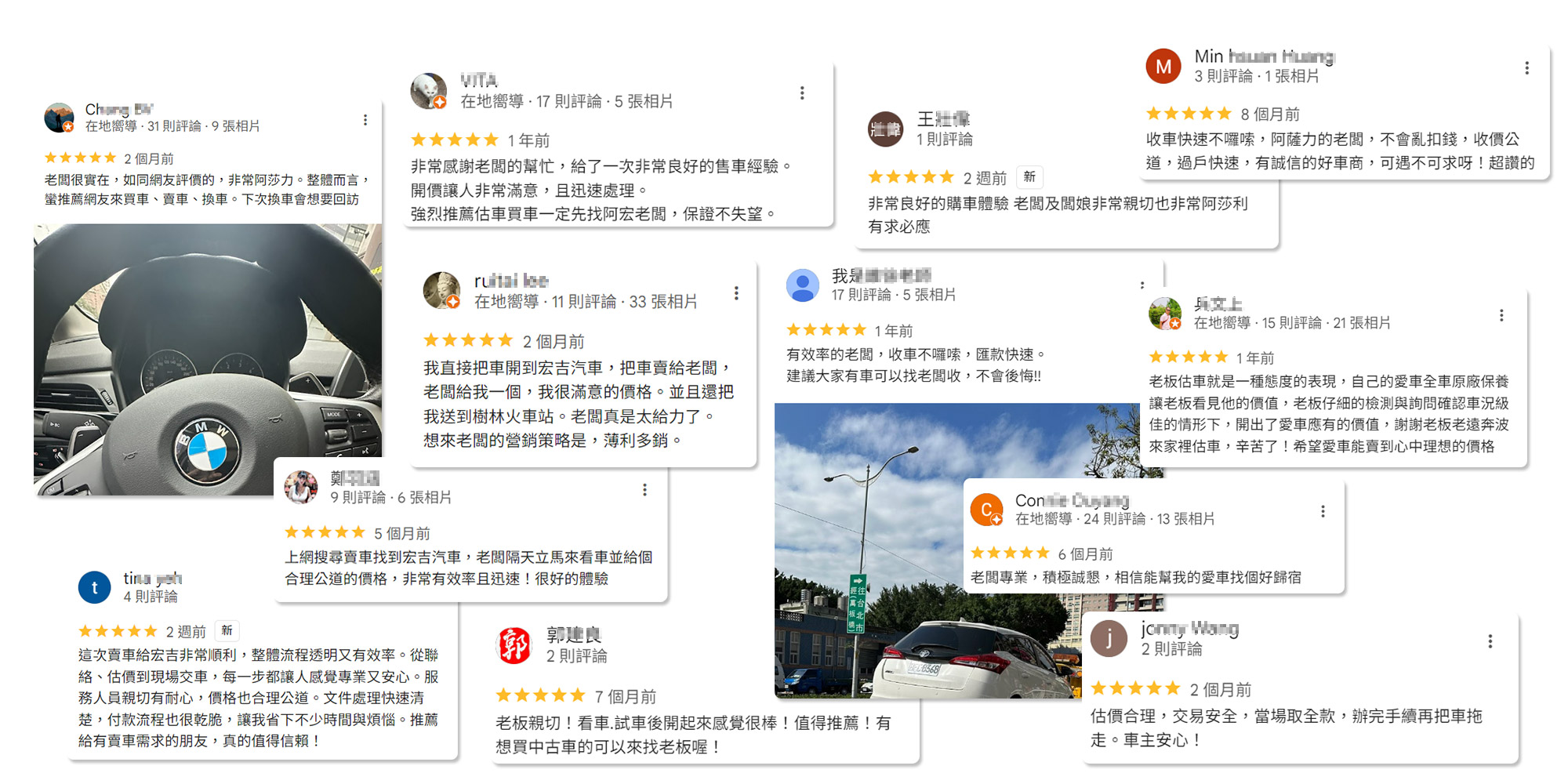Open the more-options menu on Connie Ouyang's review
Viewport: 1568px width, 784px height.
click(x=1323, y=511)
